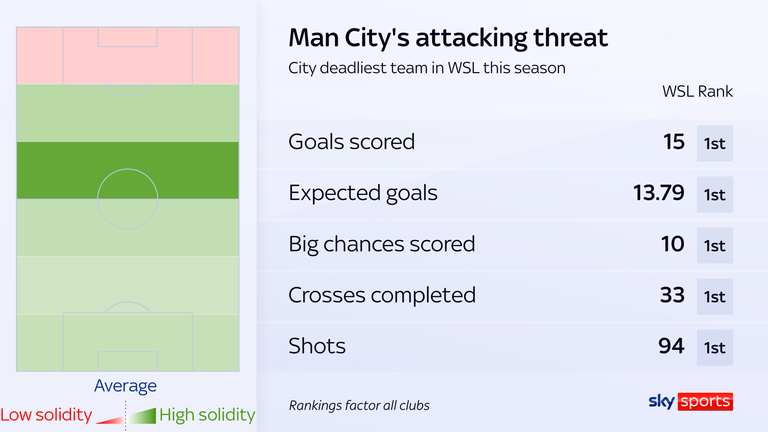The image size is (768, 432).
Task: Click the Sky Sports logo
Action: point(690,401)
